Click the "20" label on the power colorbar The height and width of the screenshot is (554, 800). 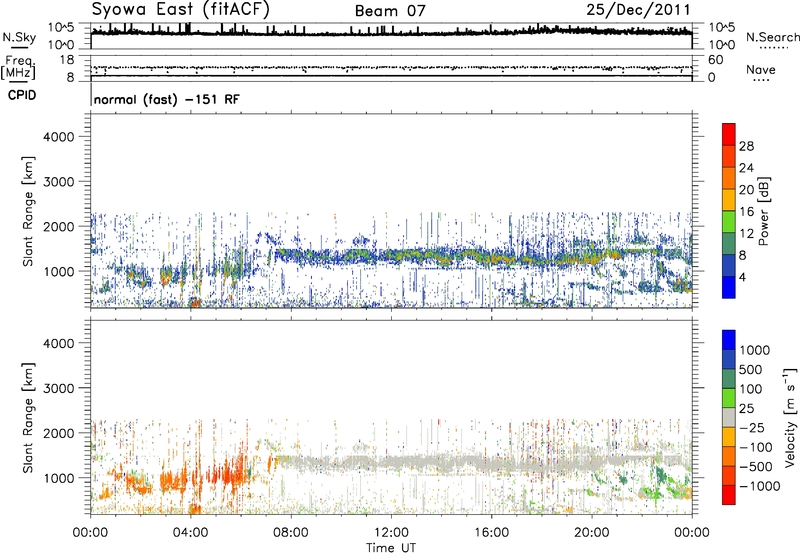(746, 190)
